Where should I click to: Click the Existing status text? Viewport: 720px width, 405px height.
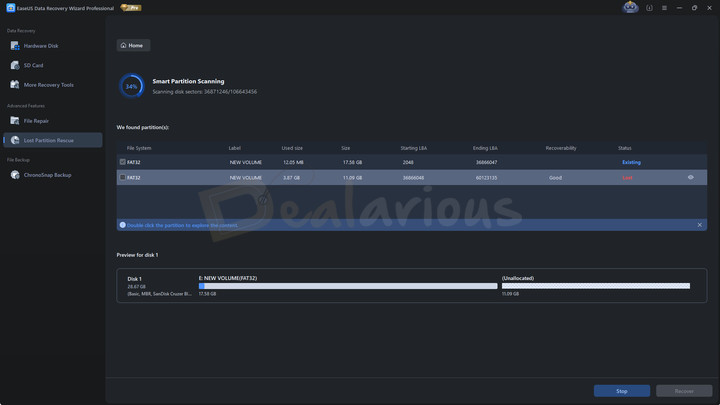(631, 162)
